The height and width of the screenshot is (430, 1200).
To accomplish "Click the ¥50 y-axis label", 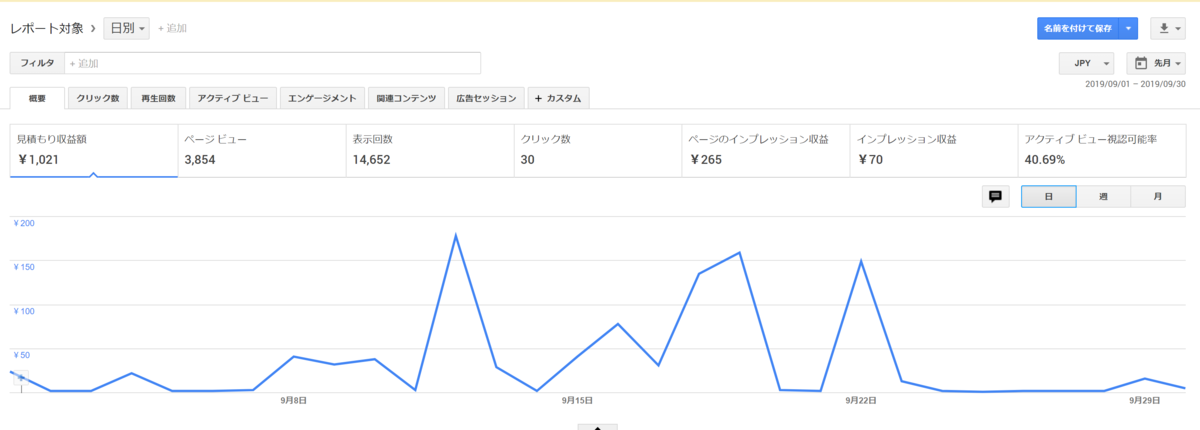I will [22, 355].
